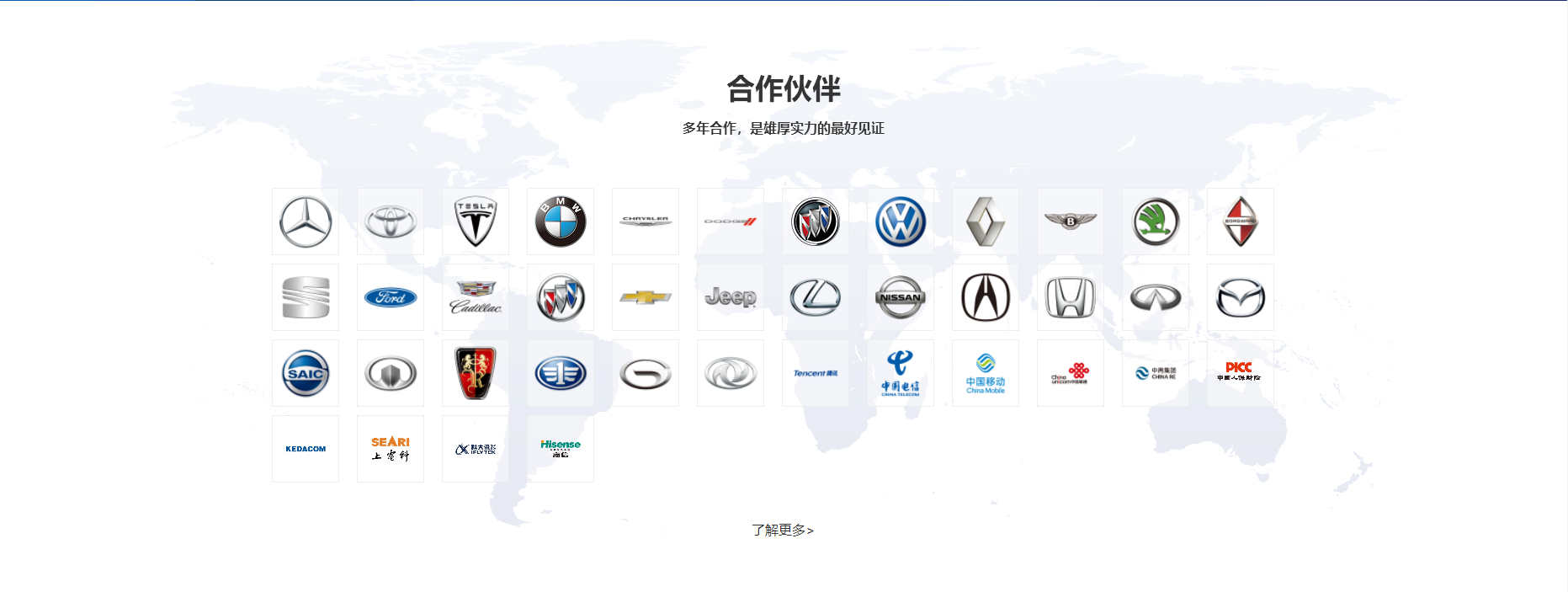The width and height of the screenshot is (1568, 592).
Task: Click the 合作伙伴 heading
Action: pyautogui.click(x=784, y=88)
